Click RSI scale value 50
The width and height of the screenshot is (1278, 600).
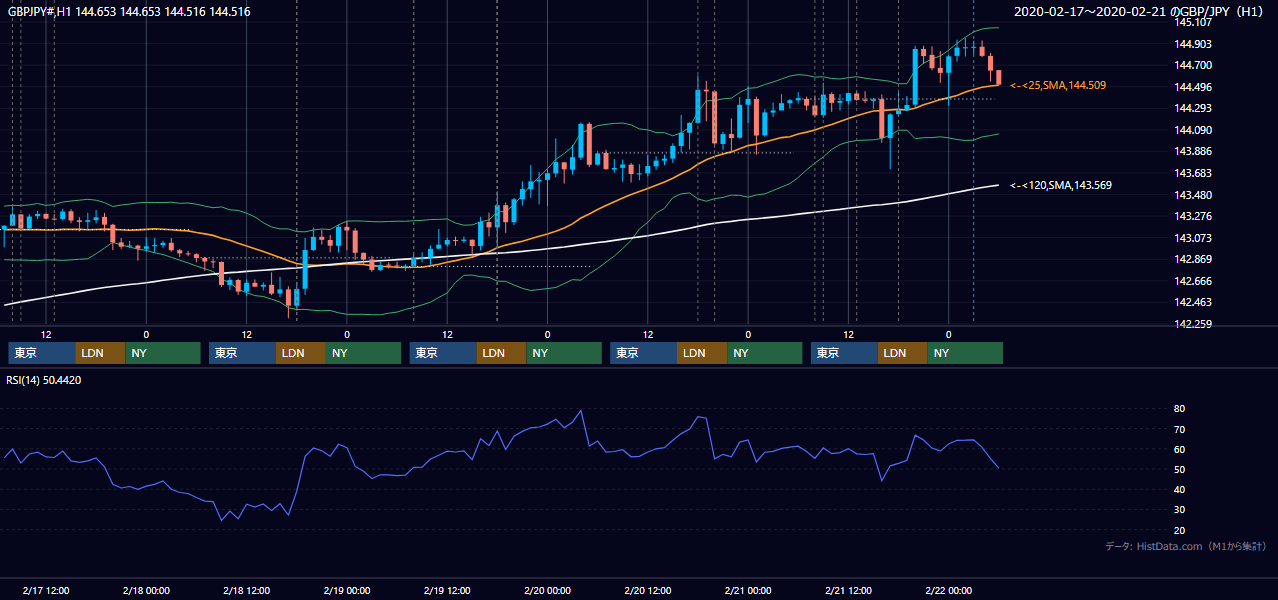1180,469
